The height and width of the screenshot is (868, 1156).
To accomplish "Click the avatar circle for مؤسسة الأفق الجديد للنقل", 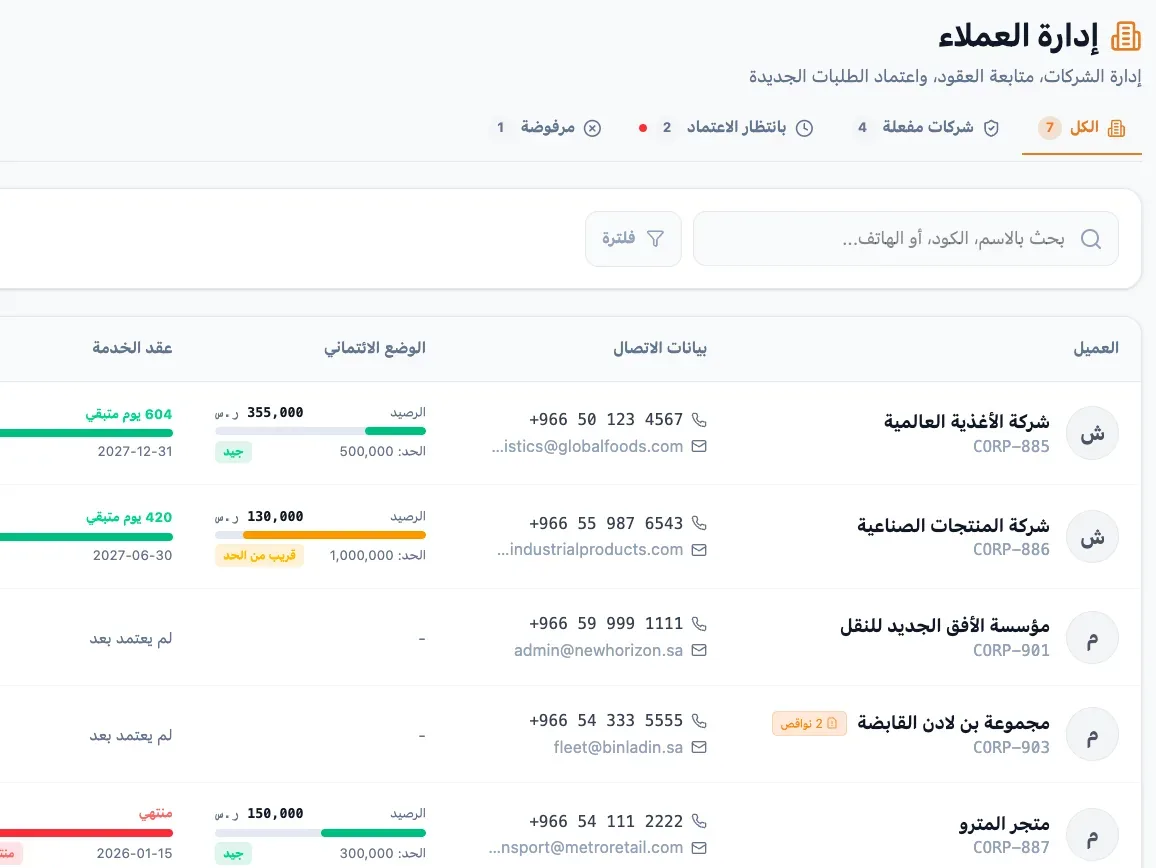I will pyautogui.click(x=1092, y=638).
